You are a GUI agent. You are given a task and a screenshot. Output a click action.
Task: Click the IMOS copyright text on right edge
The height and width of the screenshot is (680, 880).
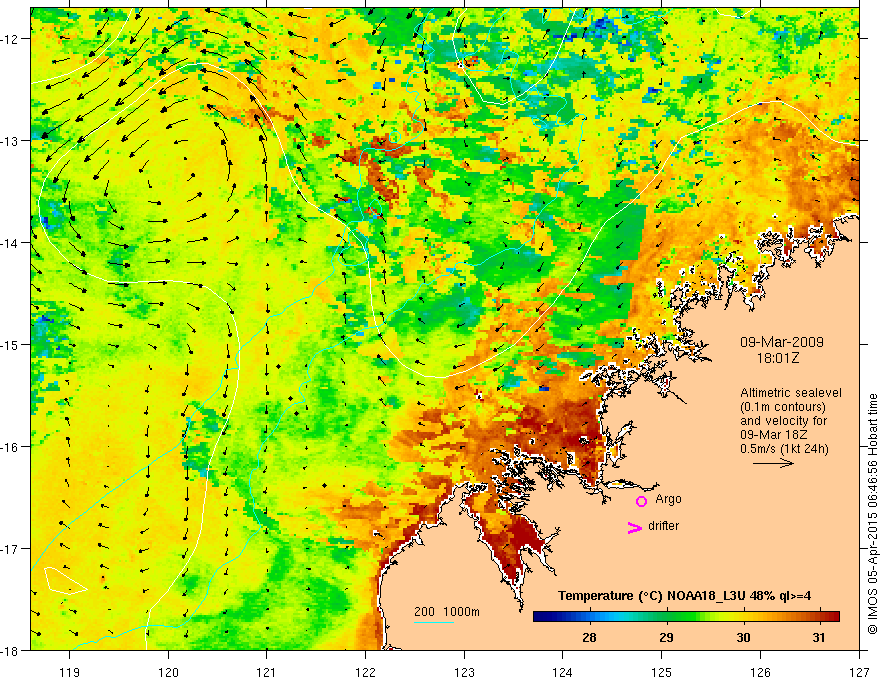(872, 514)
